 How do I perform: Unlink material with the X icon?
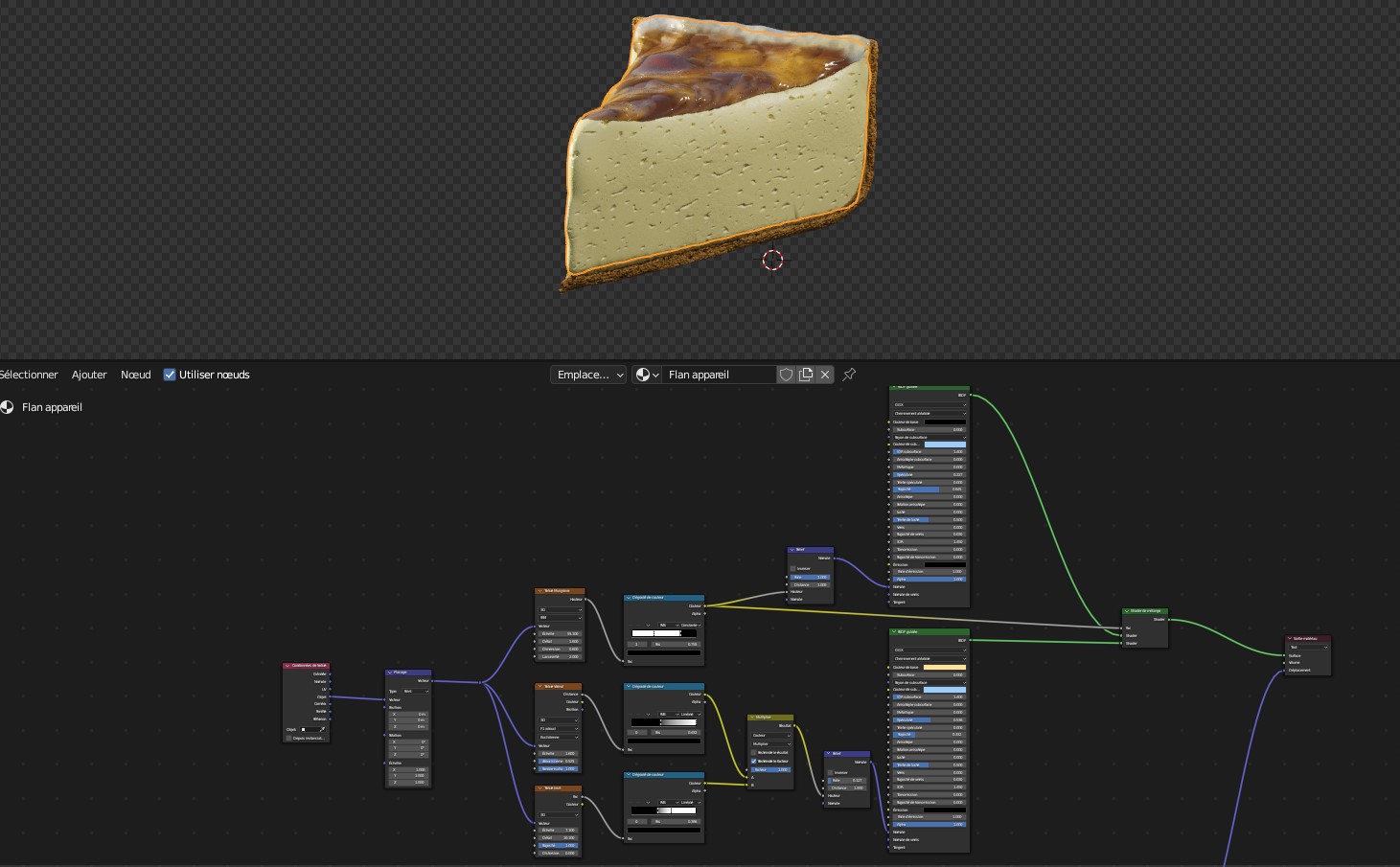825,375
